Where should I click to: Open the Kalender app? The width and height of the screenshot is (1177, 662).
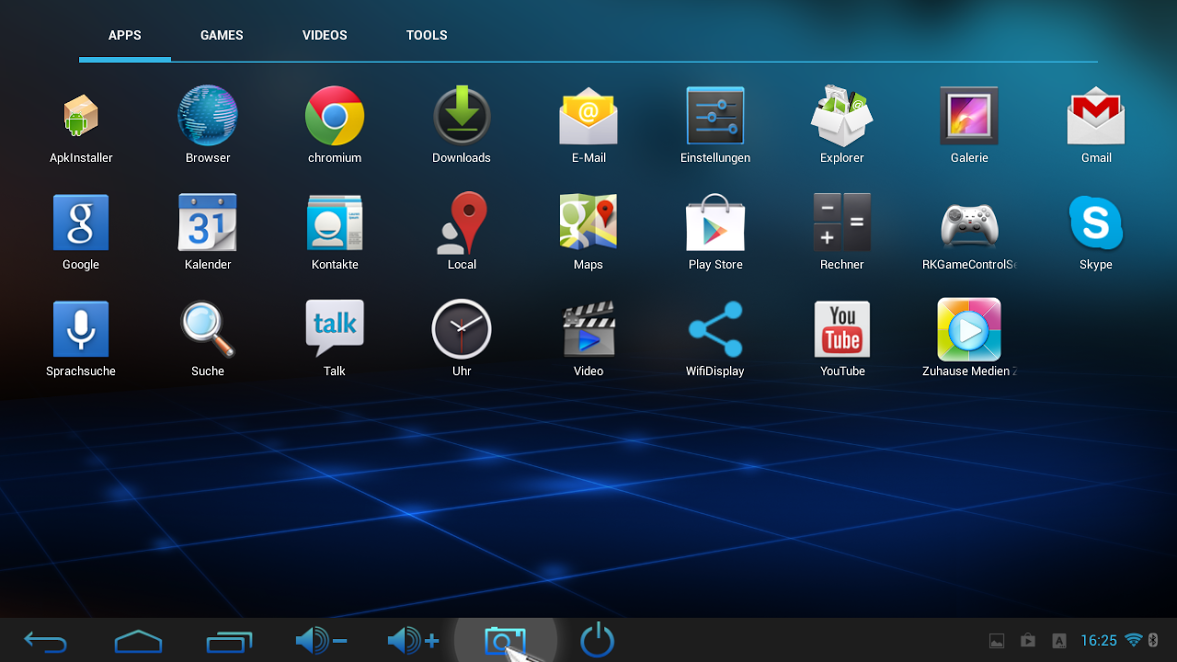[x=207, y=224]
